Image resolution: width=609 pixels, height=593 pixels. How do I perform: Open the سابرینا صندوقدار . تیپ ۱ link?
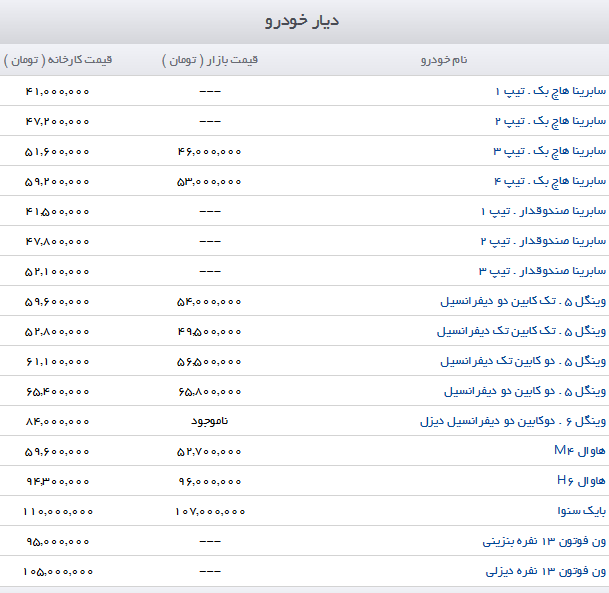[x=543, y=211]
